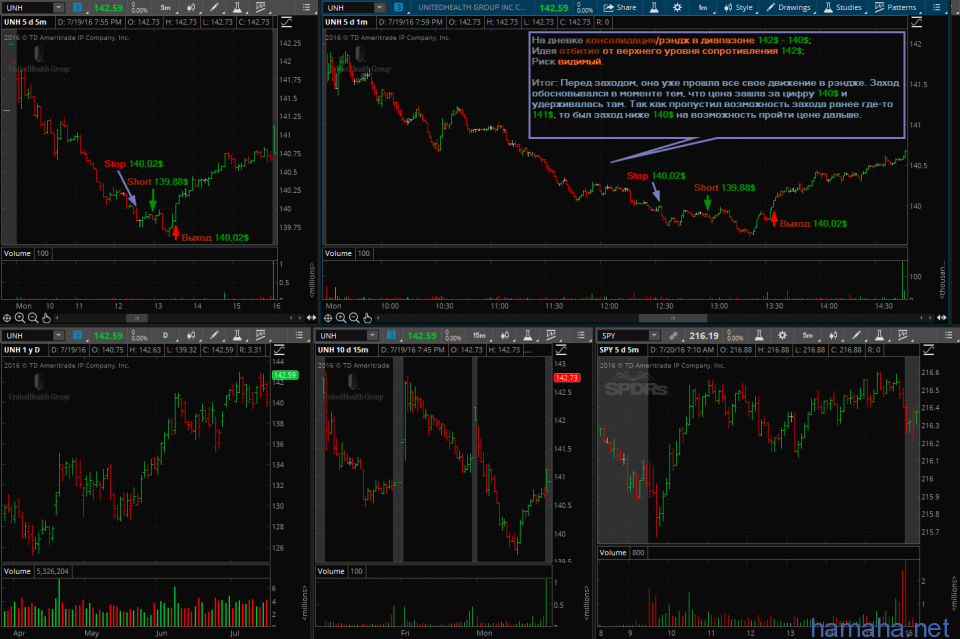960x639 pixels.
Task: Open patterns icon in UNH 5m panel
Action: (261, 7)
